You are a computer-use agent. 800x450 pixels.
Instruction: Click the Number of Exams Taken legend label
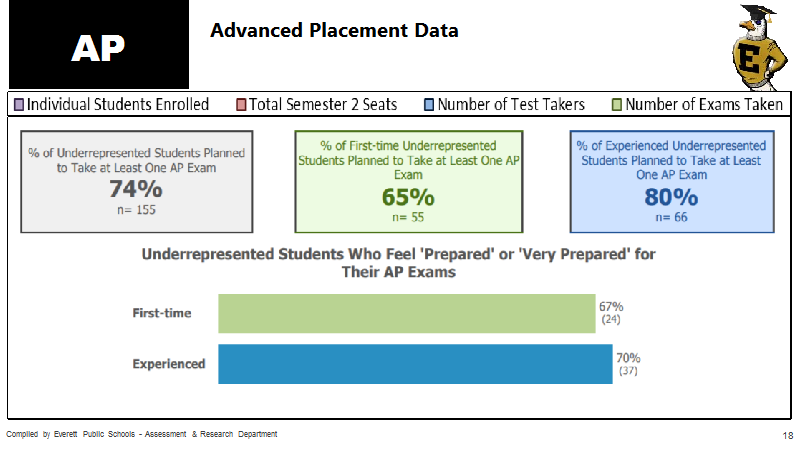pyautogui.click(x=704, y=105)
